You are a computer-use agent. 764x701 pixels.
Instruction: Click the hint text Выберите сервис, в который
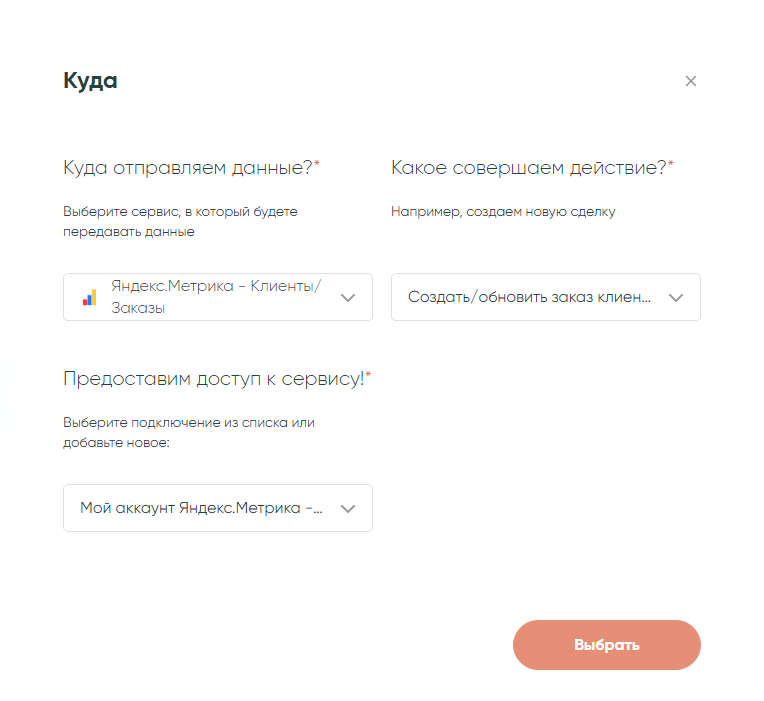(x=180, y=212)
